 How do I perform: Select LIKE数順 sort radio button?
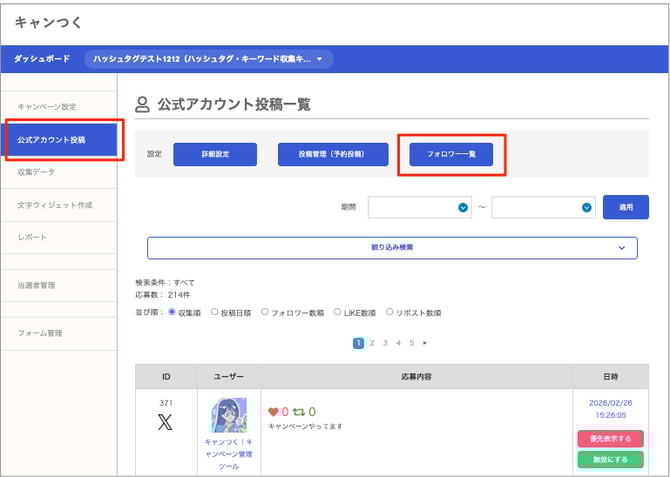[x=337, y=312]
